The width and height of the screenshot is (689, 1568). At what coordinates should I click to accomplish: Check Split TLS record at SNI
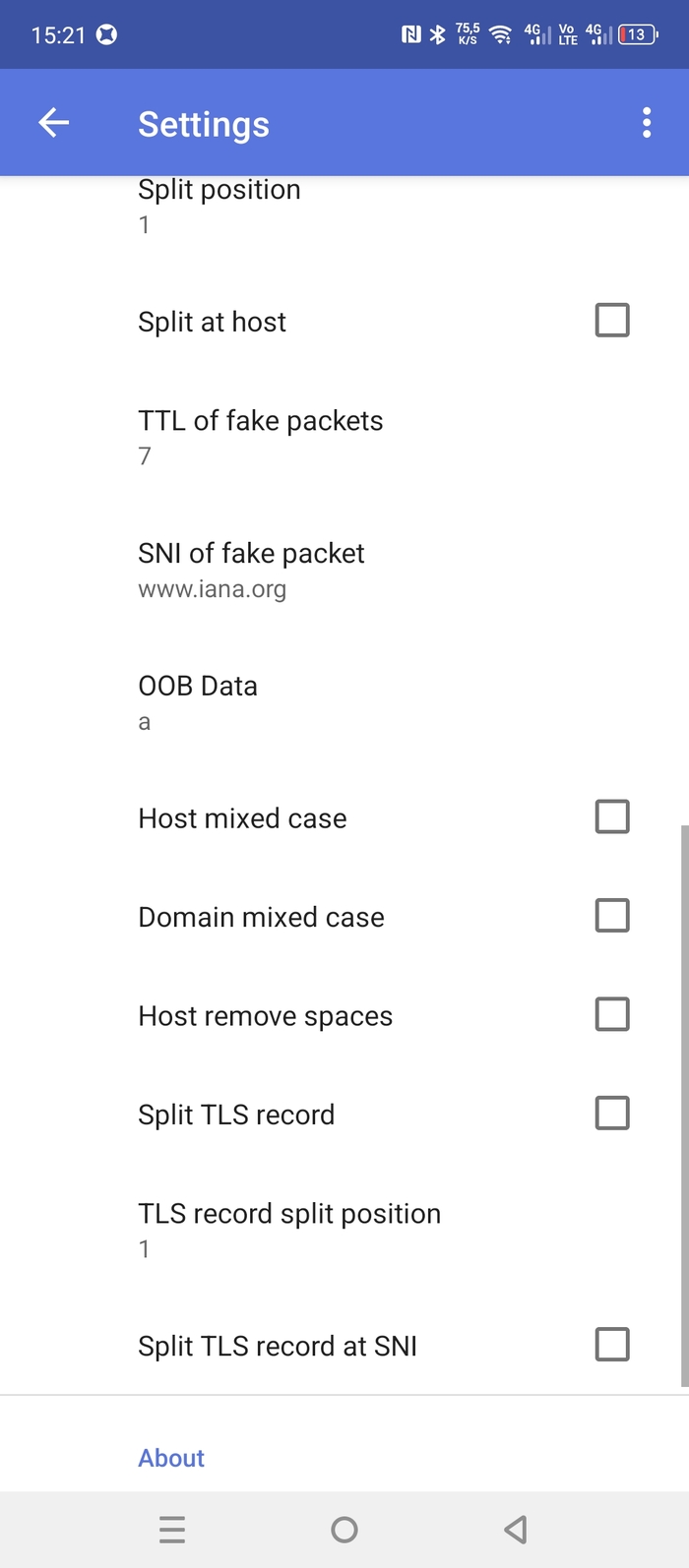[x=611, y=1345]
